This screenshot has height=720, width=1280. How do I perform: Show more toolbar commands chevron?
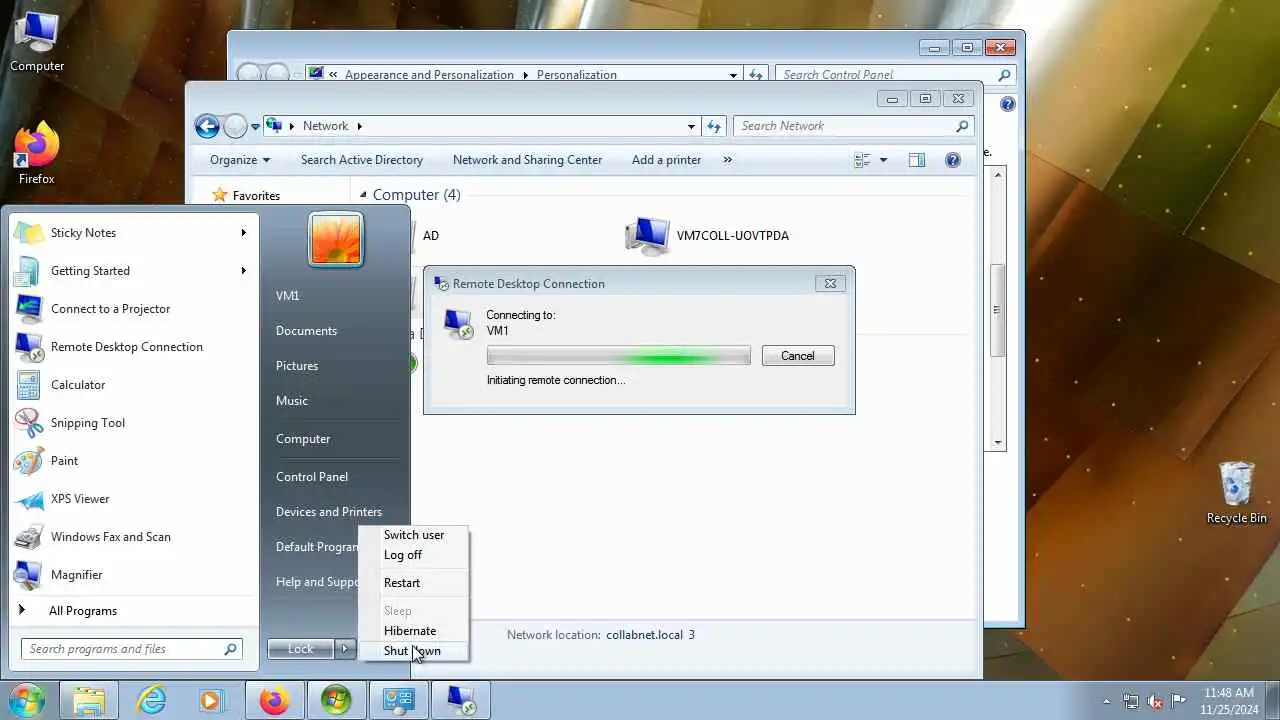coord(727,160)
